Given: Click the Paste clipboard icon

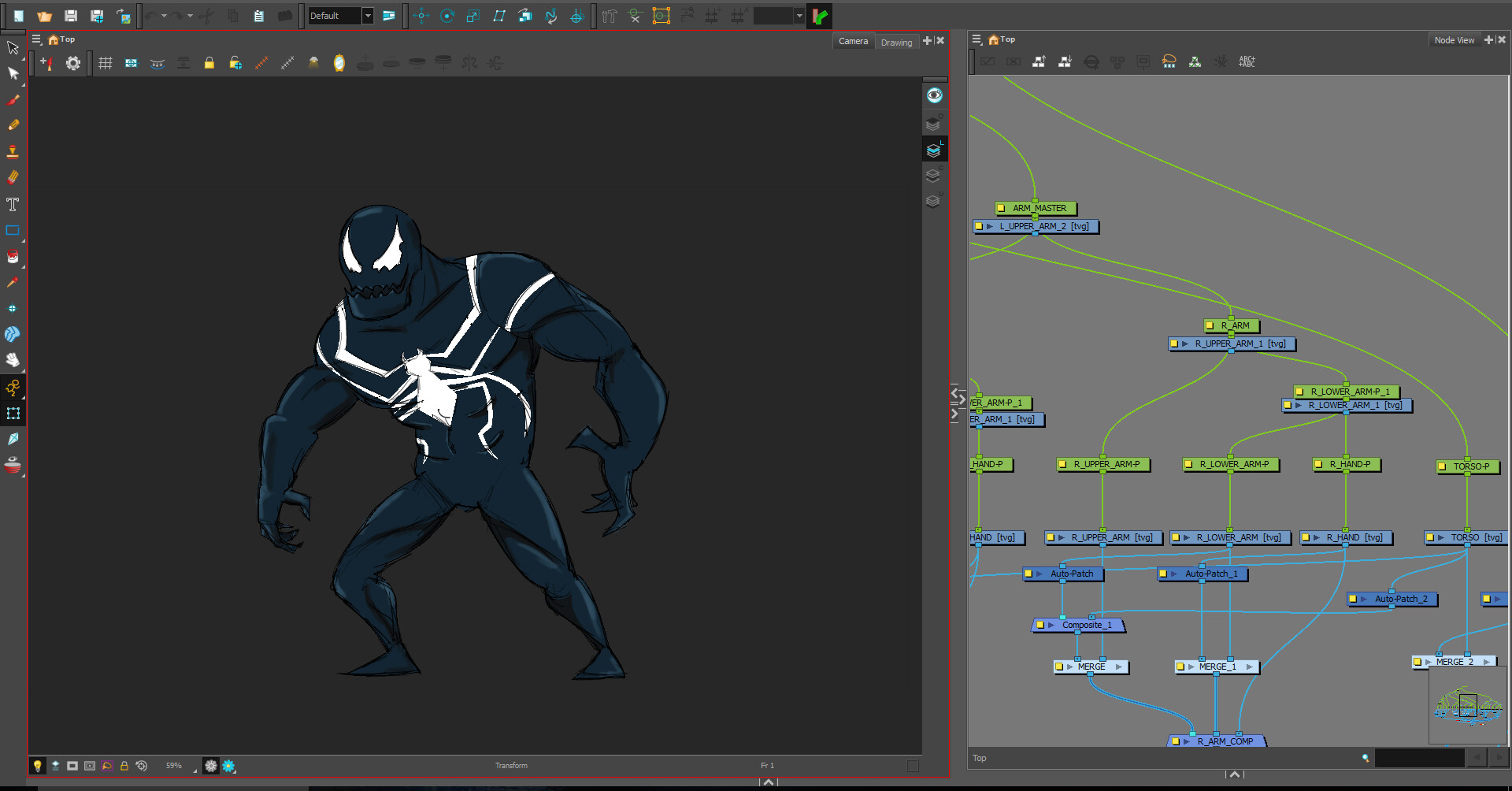Looking at the screenshot, I should pyautogui.click(x=258, y=16).
